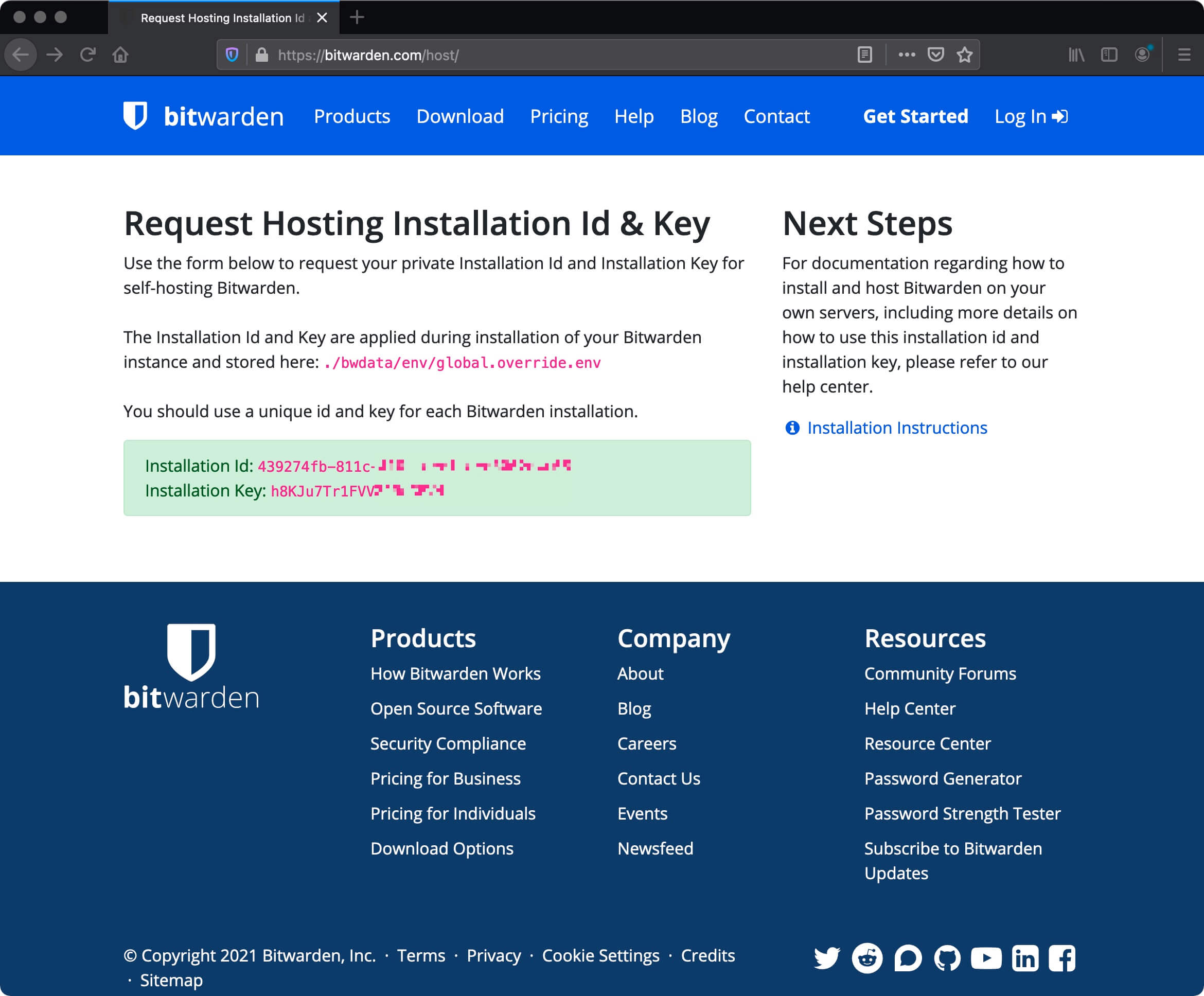Click the padlock site security icon
The image size is (1204, 996).
pos(262,55)
